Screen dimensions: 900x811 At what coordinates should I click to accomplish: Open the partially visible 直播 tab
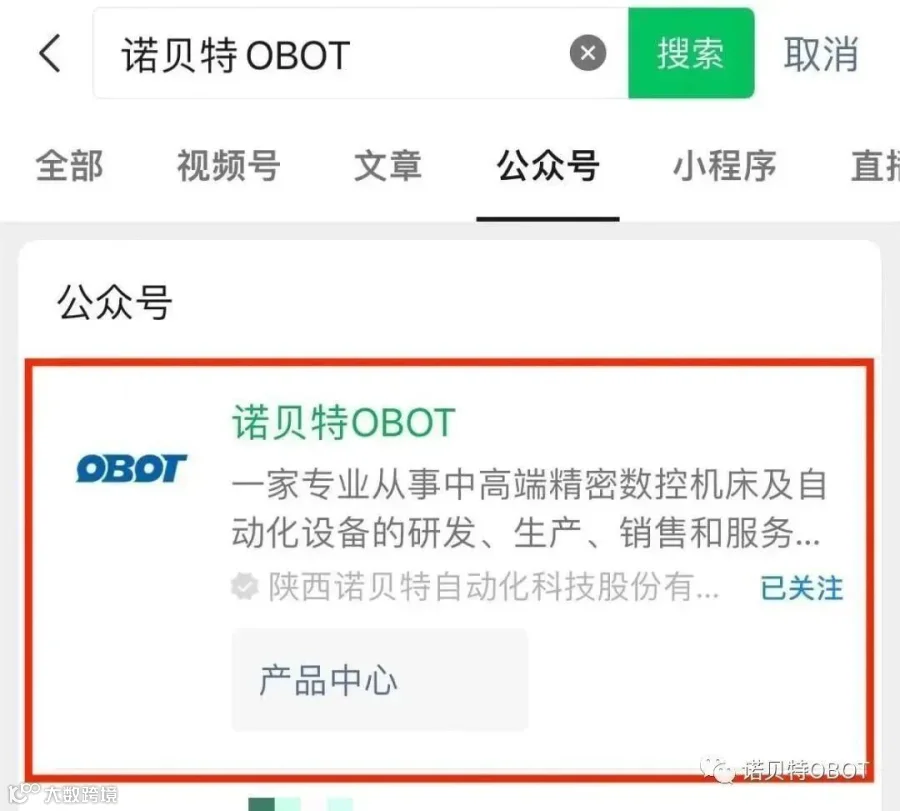875,166
